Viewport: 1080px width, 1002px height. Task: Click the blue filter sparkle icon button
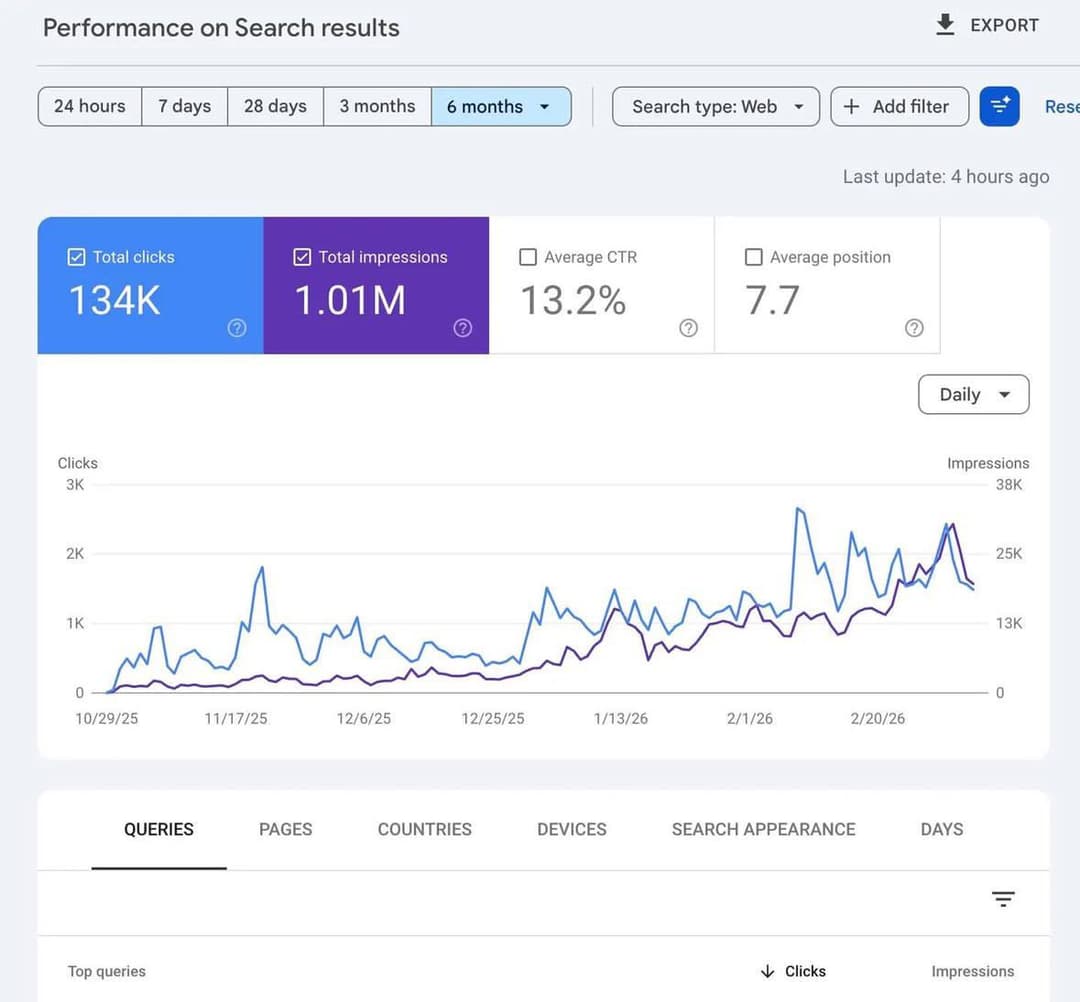[x=999, y=107]
